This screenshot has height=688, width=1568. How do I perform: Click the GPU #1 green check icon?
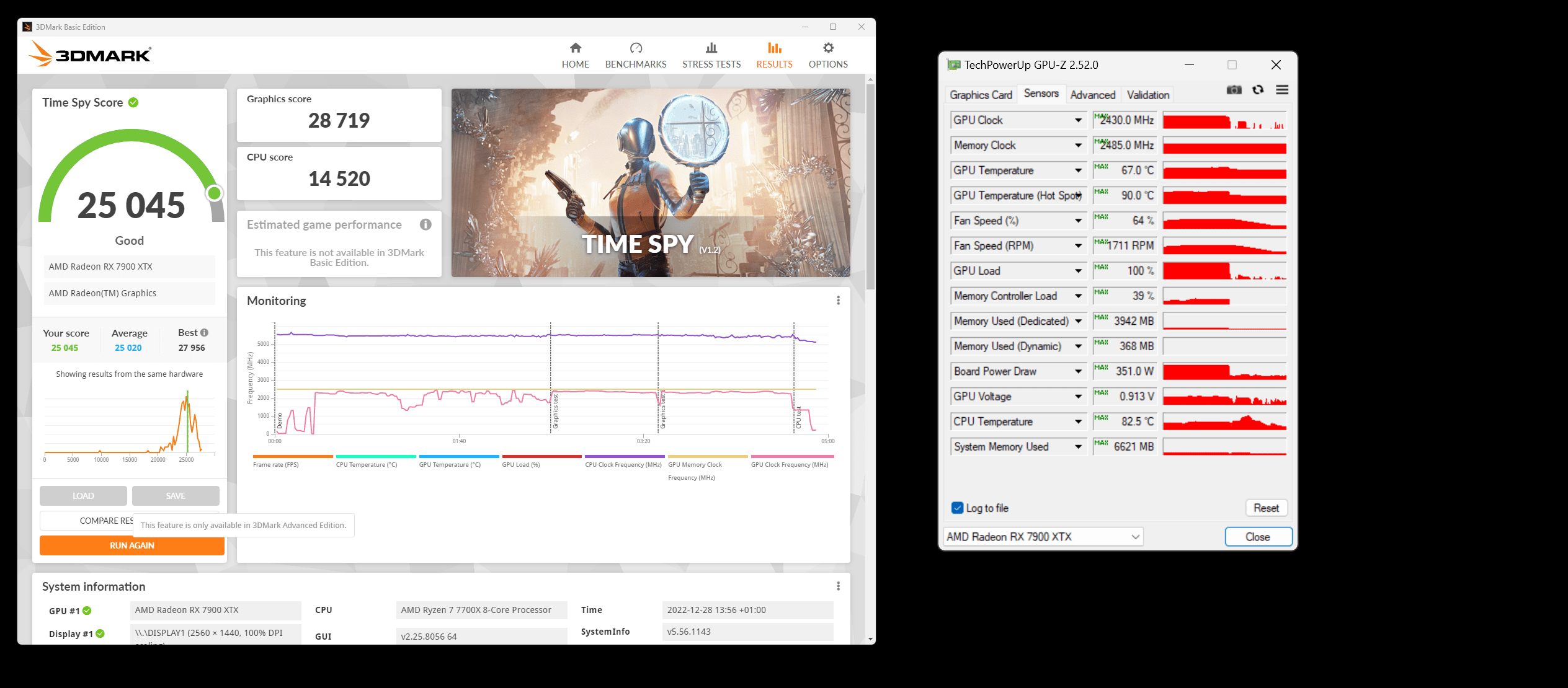point(87,611)
